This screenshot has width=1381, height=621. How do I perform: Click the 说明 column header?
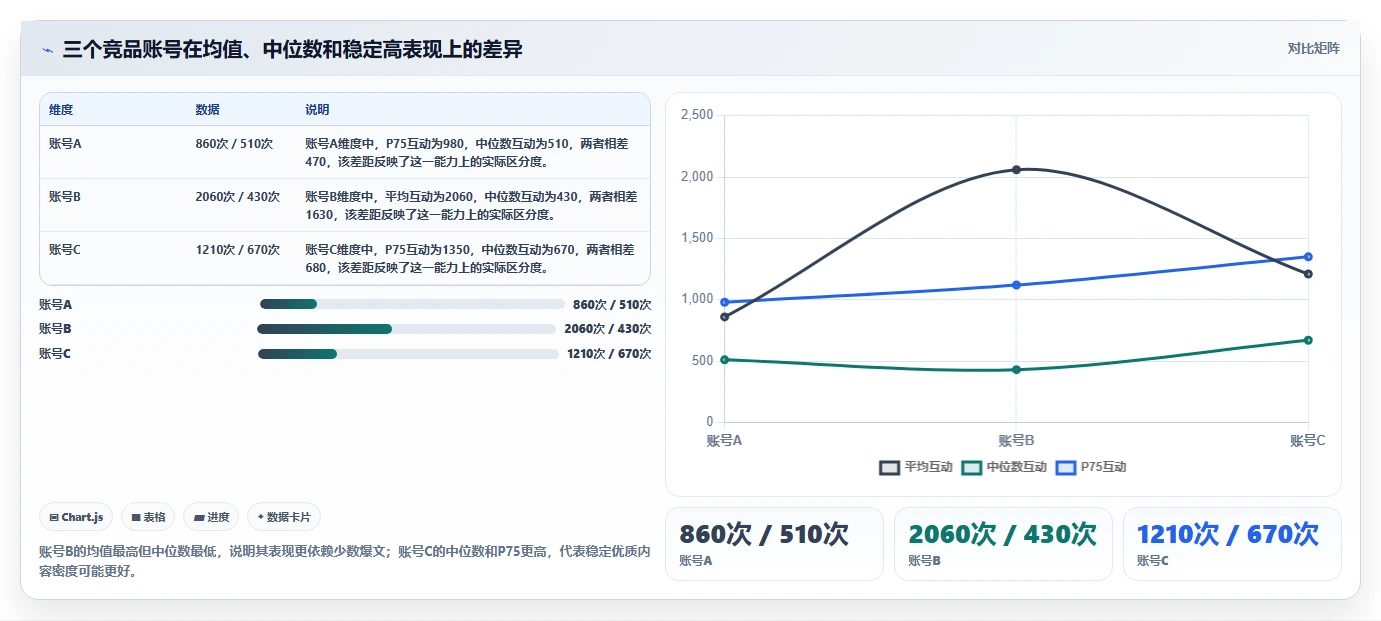pos(317,110)
